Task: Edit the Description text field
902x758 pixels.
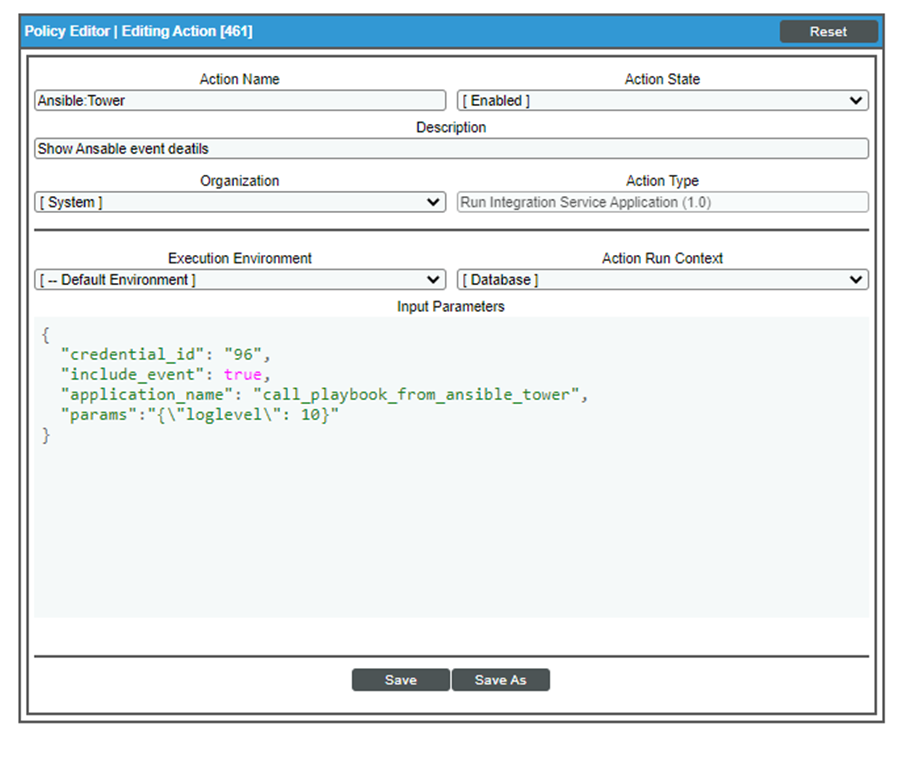Action: click(452, 148)
